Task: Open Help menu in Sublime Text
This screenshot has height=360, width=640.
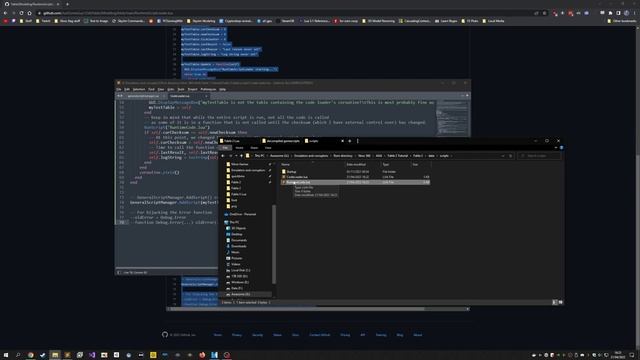Action: [x=222, y=89]
